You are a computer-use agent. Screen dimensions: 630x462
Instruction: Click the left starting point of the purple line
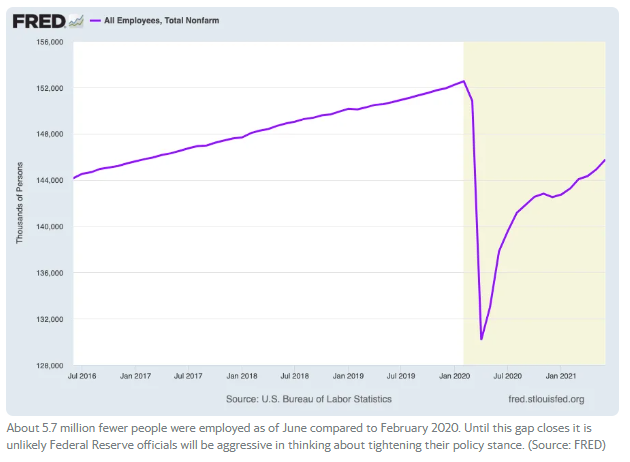[x=74, y=178]
